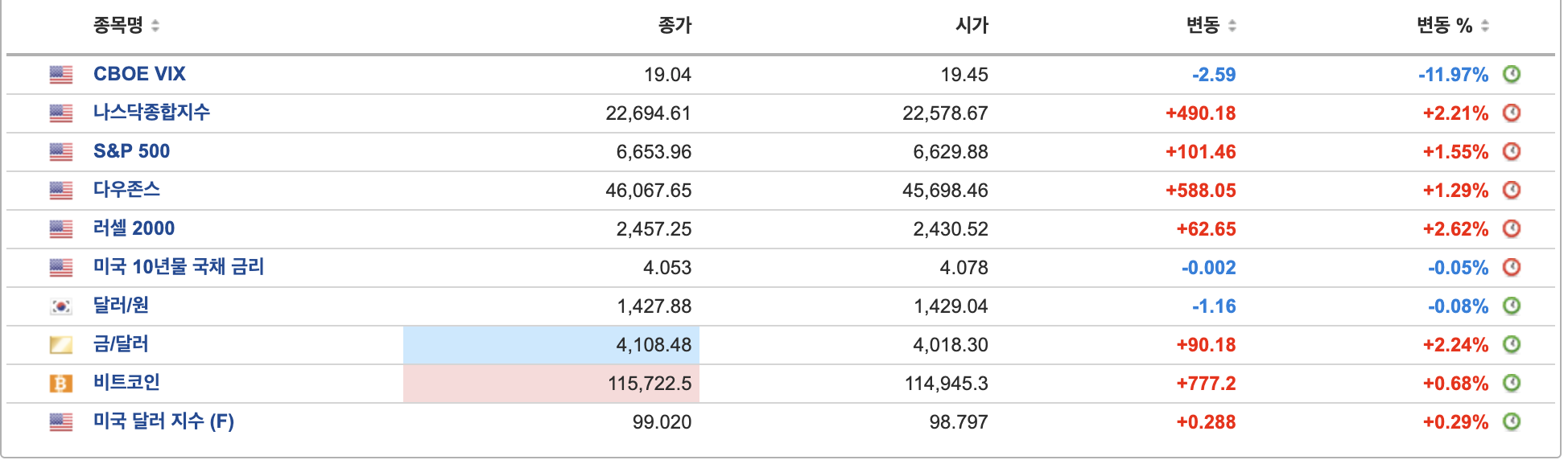Click the opening value 19.45
Viewport: 1568px width, 460px height.
(x=964, y=75)
